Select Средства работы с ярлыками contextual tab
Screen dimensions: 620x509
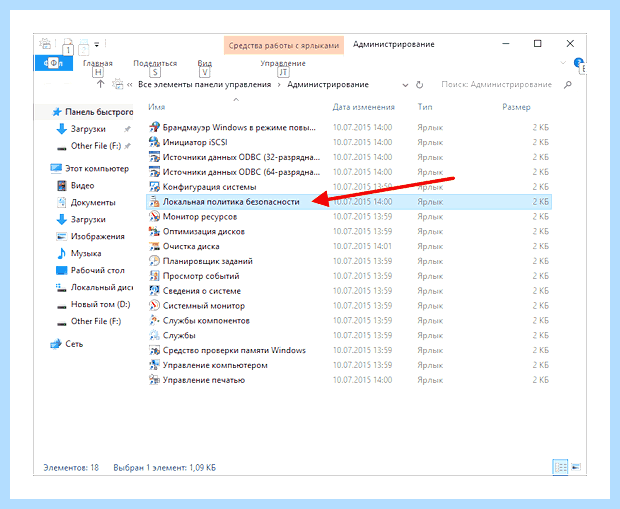click(284, 45)
